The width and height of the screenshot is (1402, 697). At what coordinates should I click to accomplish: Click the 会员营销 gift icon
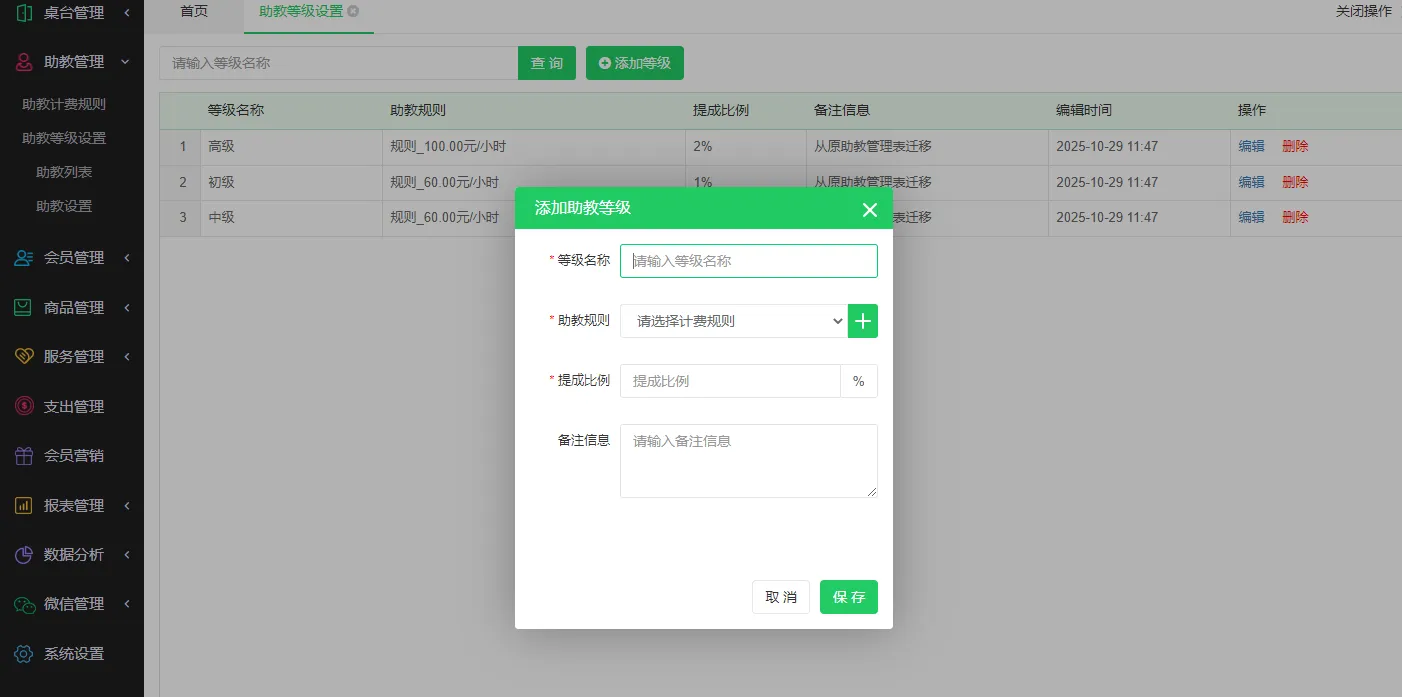tap(24, 456)
